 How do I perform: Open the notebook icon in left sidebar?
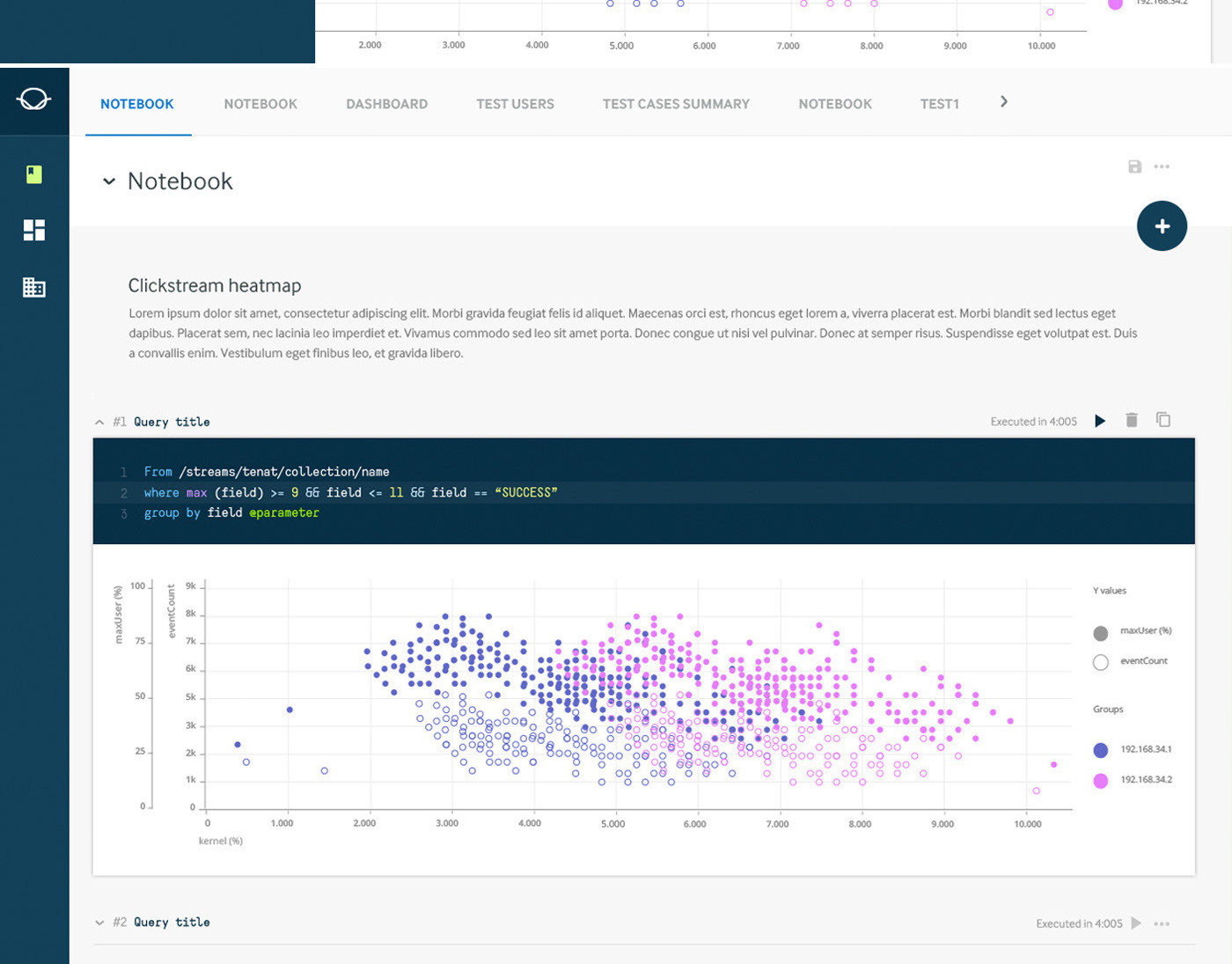coord(34,174)
